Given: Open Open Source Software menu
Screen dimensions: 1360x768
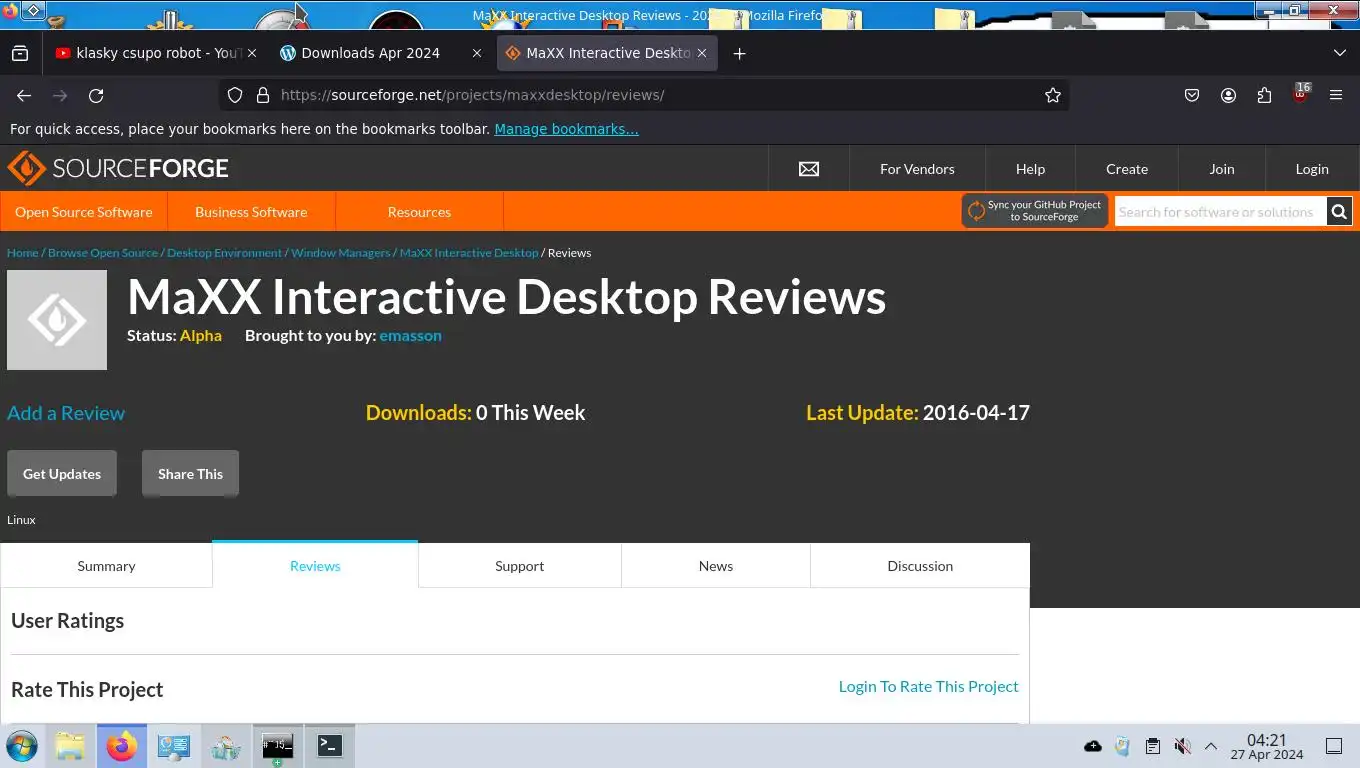Looking at the screenshot, I should tap(84, 212).
